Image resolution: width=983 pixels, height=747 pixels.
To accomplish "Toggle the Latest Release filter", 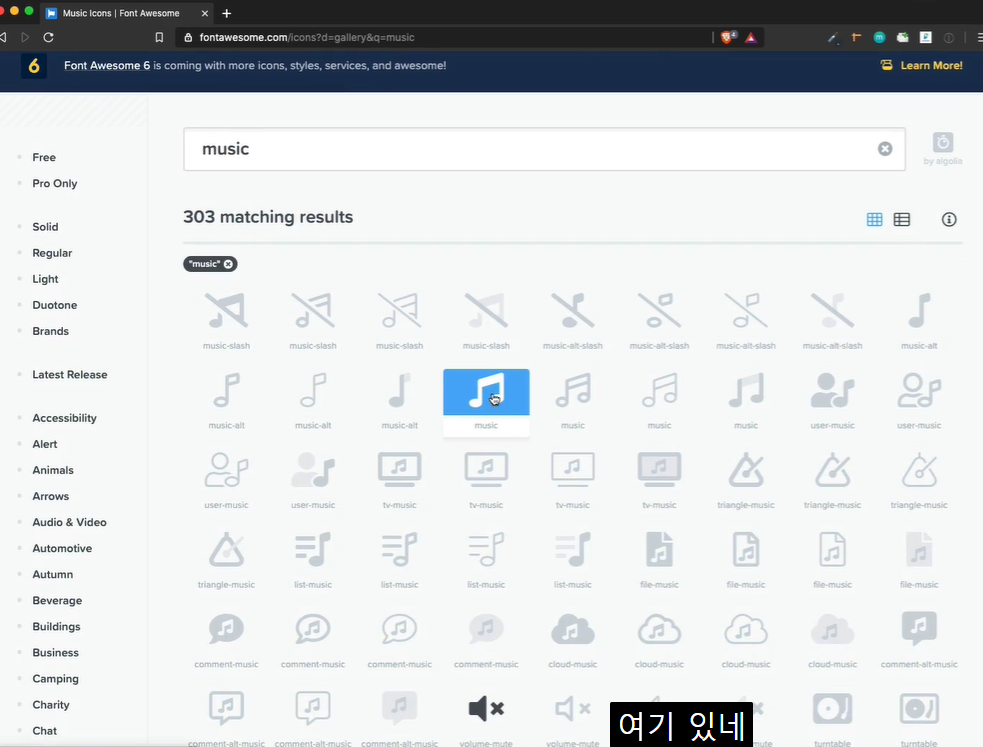I will 70,375.
